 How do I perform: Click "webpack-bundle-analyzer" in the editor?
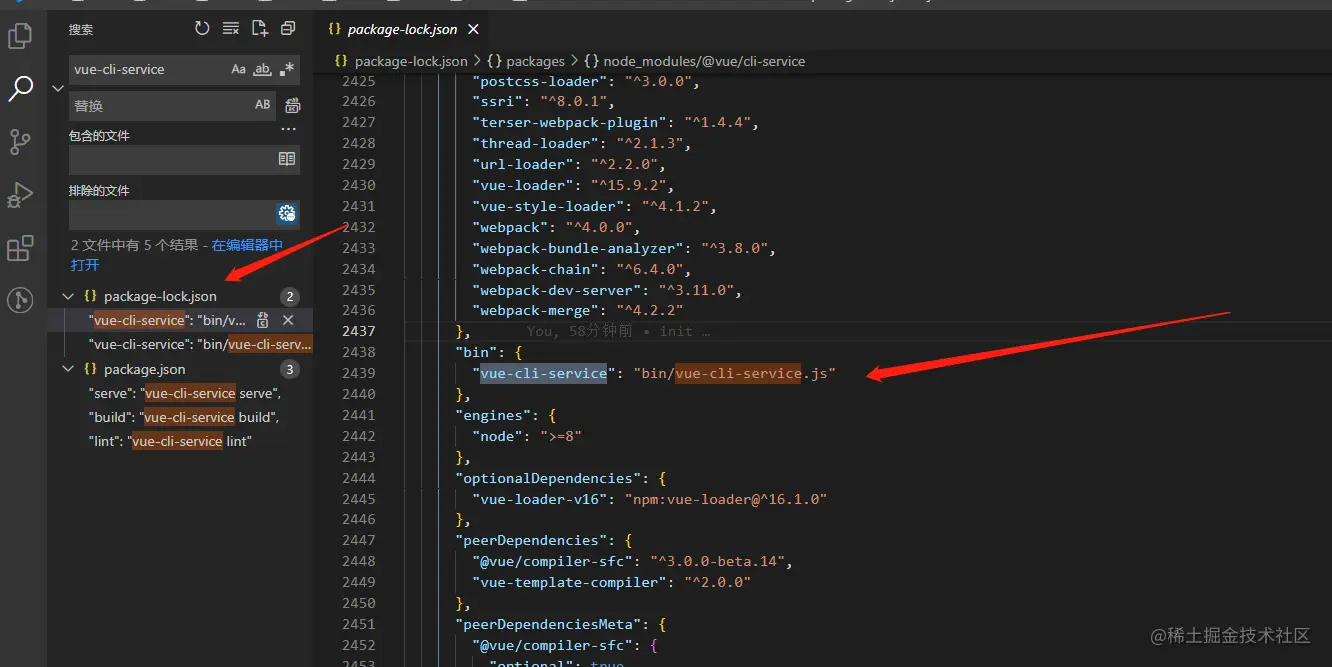tap(577, 248)
